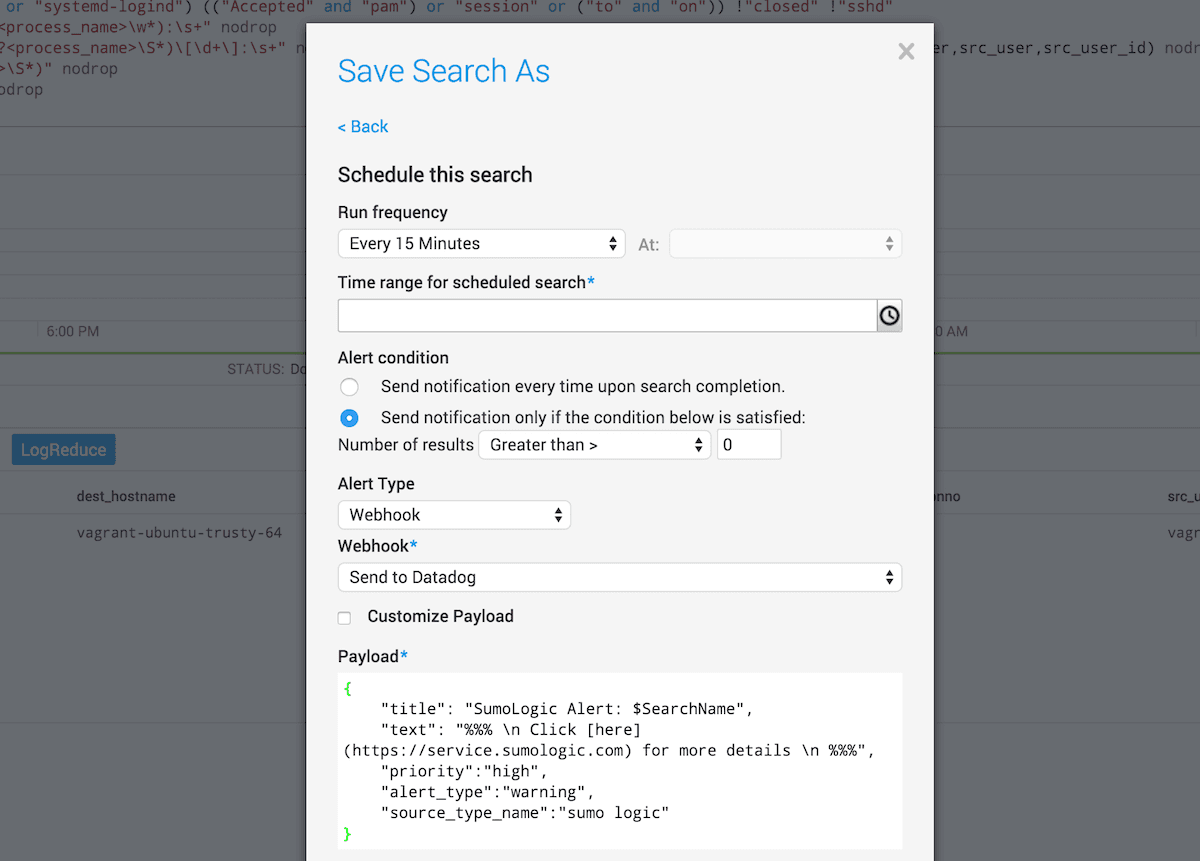Viewport: 1200px width, 861px height.
Task: Click the Customize Payload label text
Action: (x=441, y=616)
